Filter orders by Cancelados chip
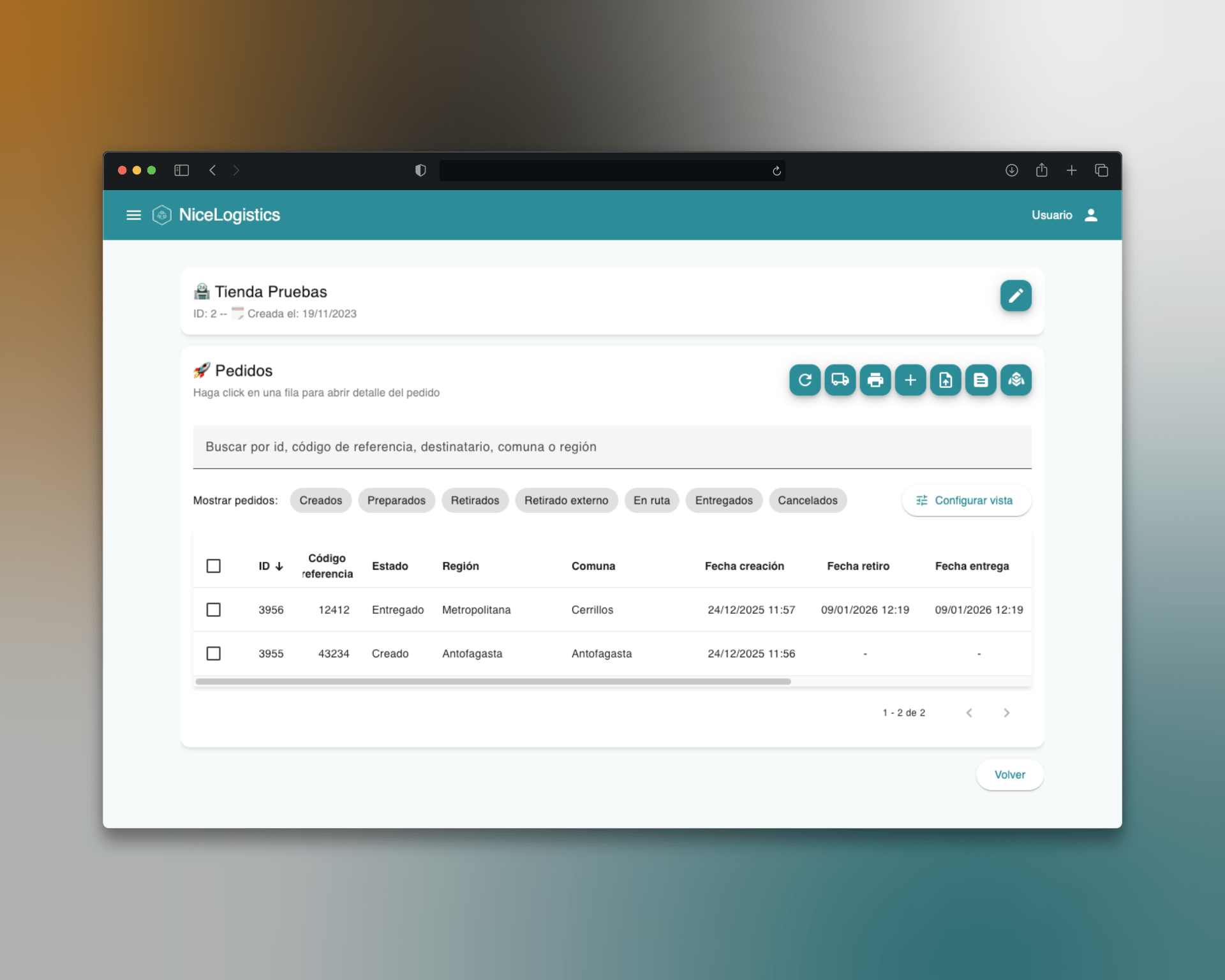 pos(807,500)
